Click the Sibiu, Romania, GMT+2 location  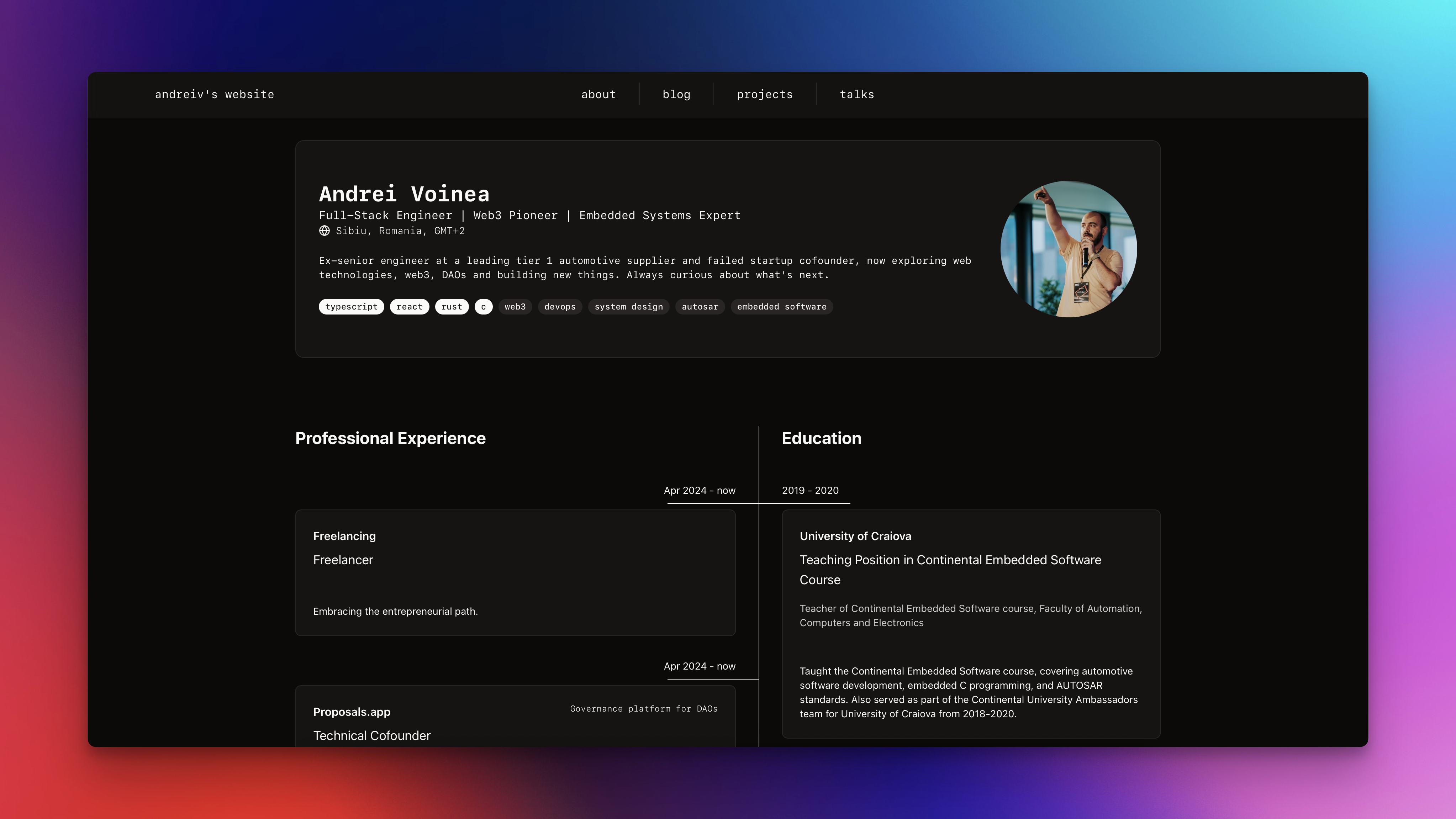pos(400,231)
